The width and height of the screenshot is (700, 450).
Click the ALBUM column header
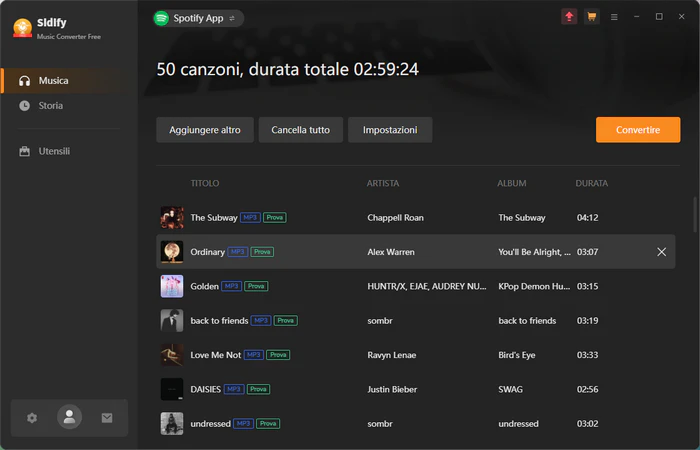[x=512, y=183]
